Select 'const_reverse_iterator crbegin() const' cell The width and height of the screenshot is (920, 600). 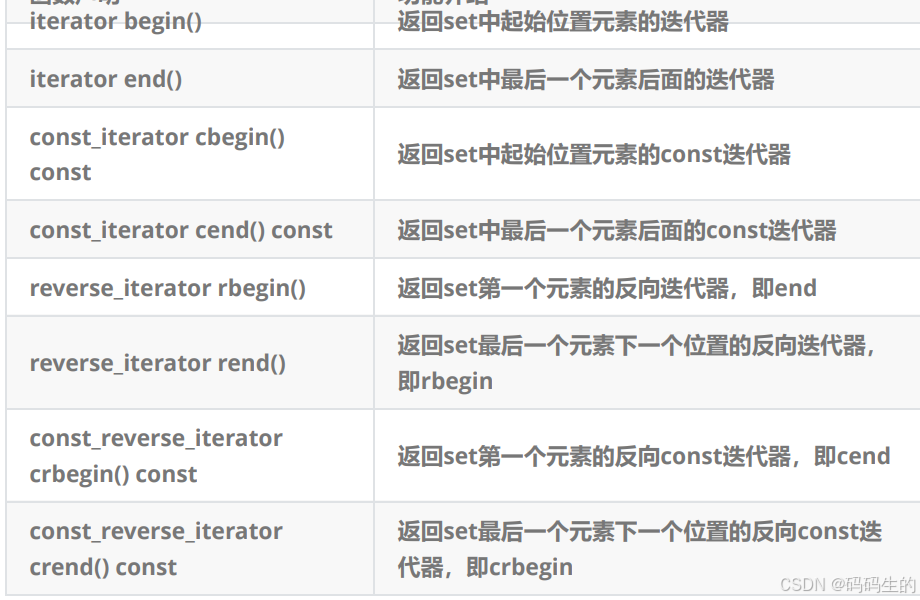(156, 456)
